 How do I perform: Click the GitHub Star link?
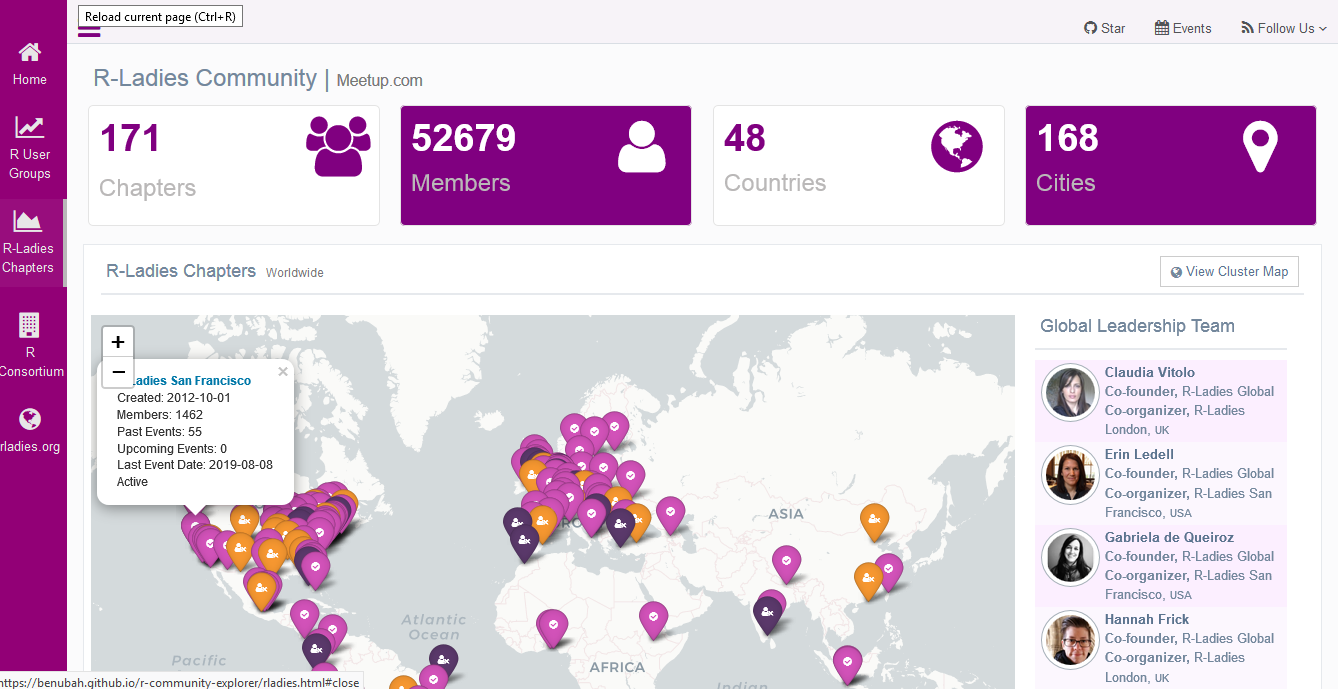pos(1105,28)
